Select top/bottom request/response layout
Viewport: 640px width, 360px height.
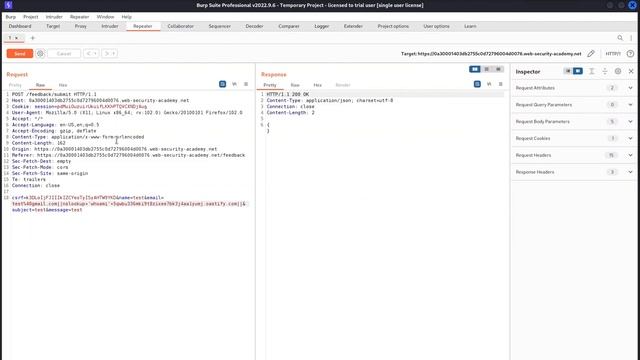point(487,69)
